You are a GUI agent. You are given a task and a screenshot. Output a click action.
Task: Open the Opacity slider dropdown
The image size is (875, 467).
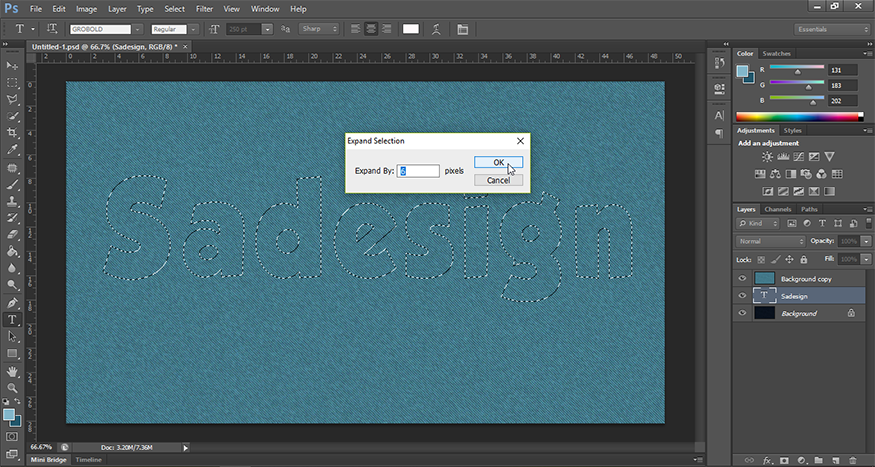(866, 242)
